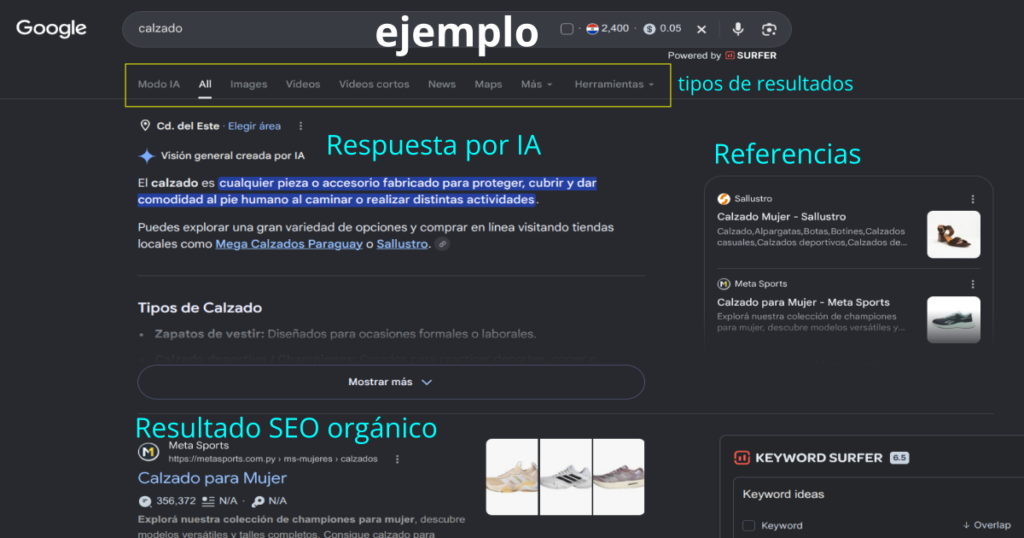Image resolution: width=1024 pixels, height=538 pixels.
Task: Open the Images tab
Action: pyautogui.click(x=249, y=84)
